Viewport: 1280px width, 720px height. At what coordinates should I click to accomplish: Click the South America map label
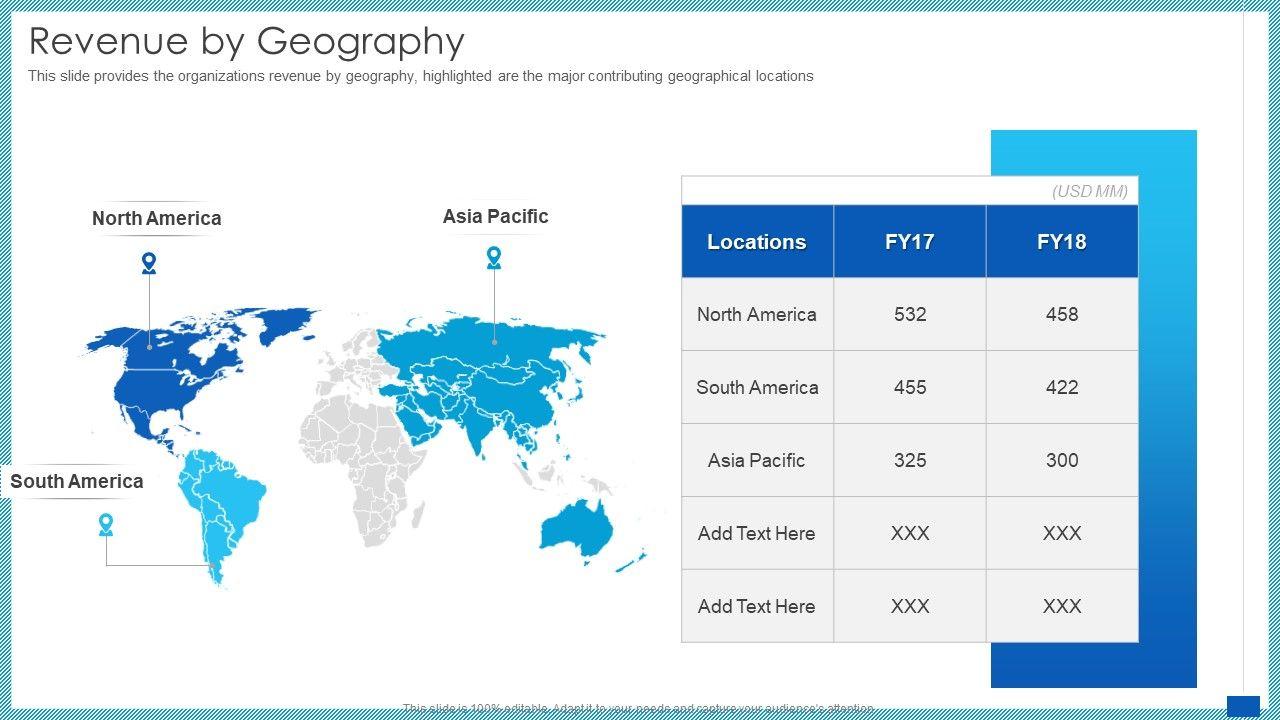(x=77, y=481)
